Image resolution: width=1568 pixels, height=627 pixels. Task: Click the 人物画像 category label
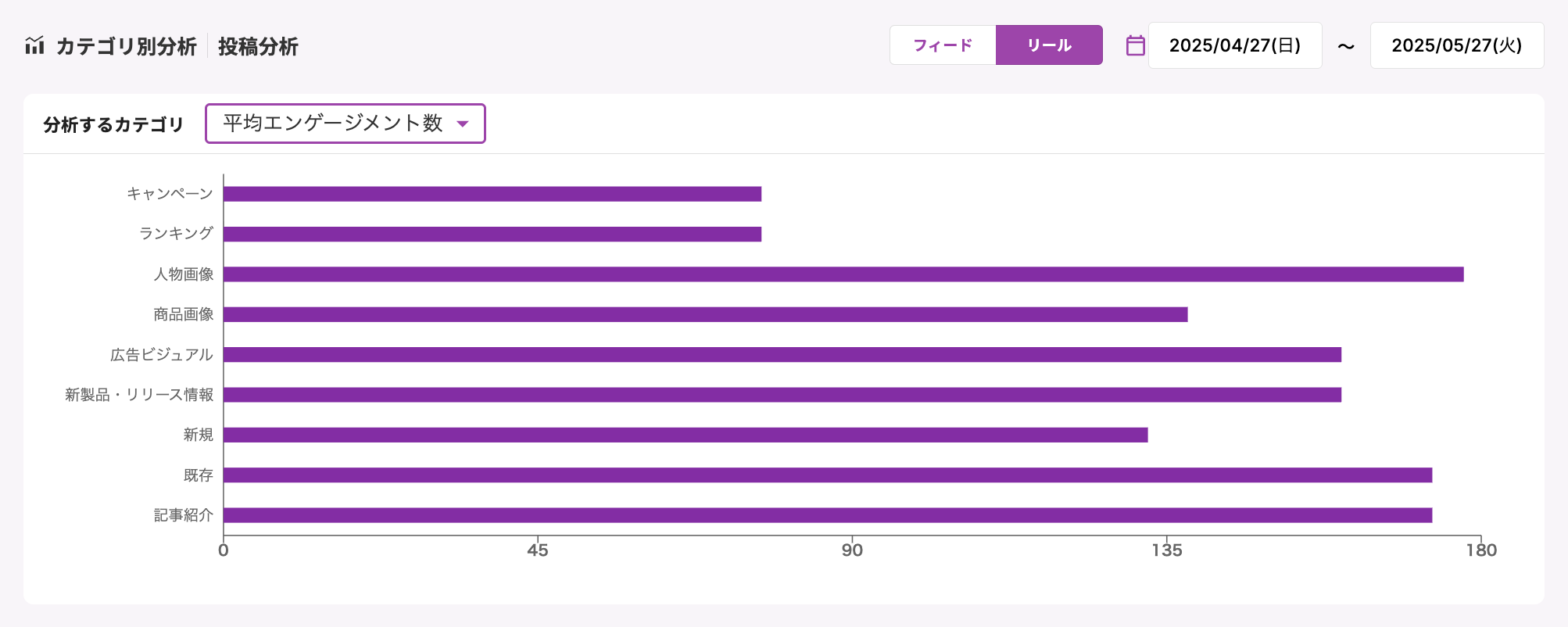point(184,274)
